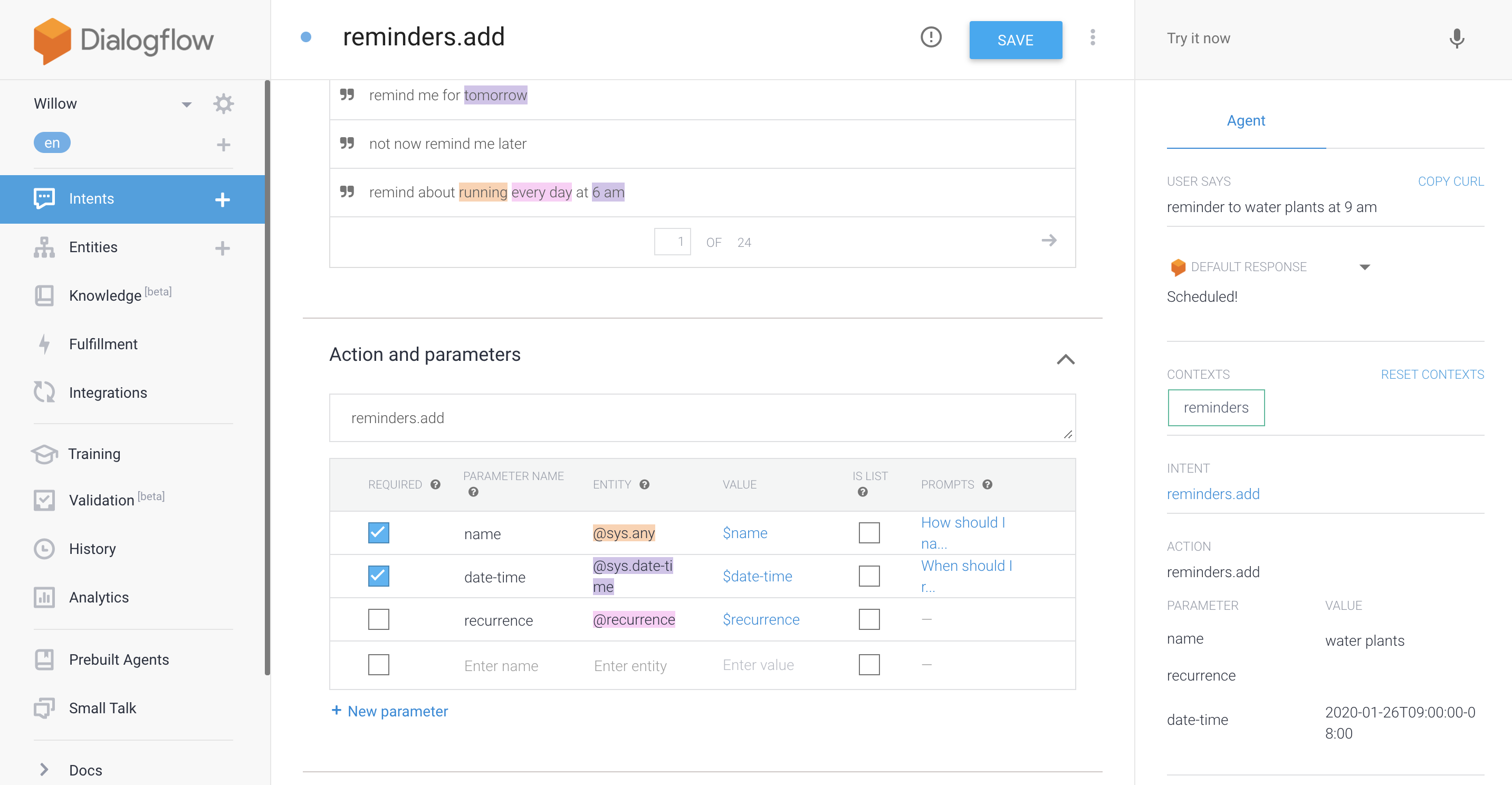
Task: Expand the DEFAULT RESPONSE dropdown
Action: pos(1365,267)
